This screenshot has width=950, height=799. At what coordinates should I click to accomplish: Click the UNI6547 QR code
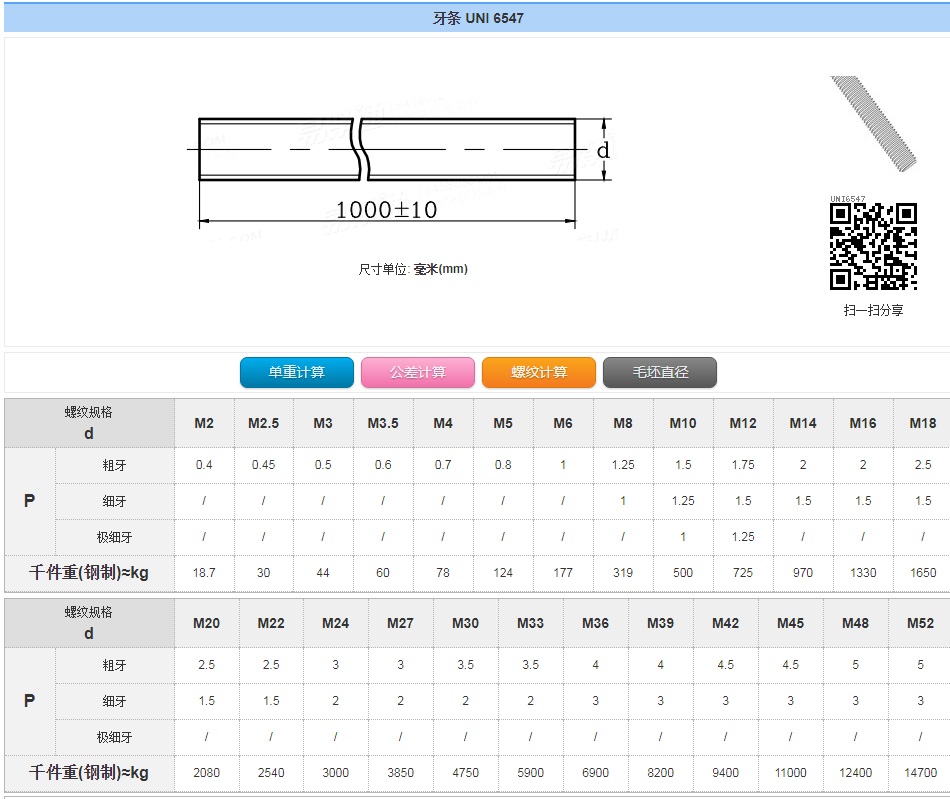(873, 247)
